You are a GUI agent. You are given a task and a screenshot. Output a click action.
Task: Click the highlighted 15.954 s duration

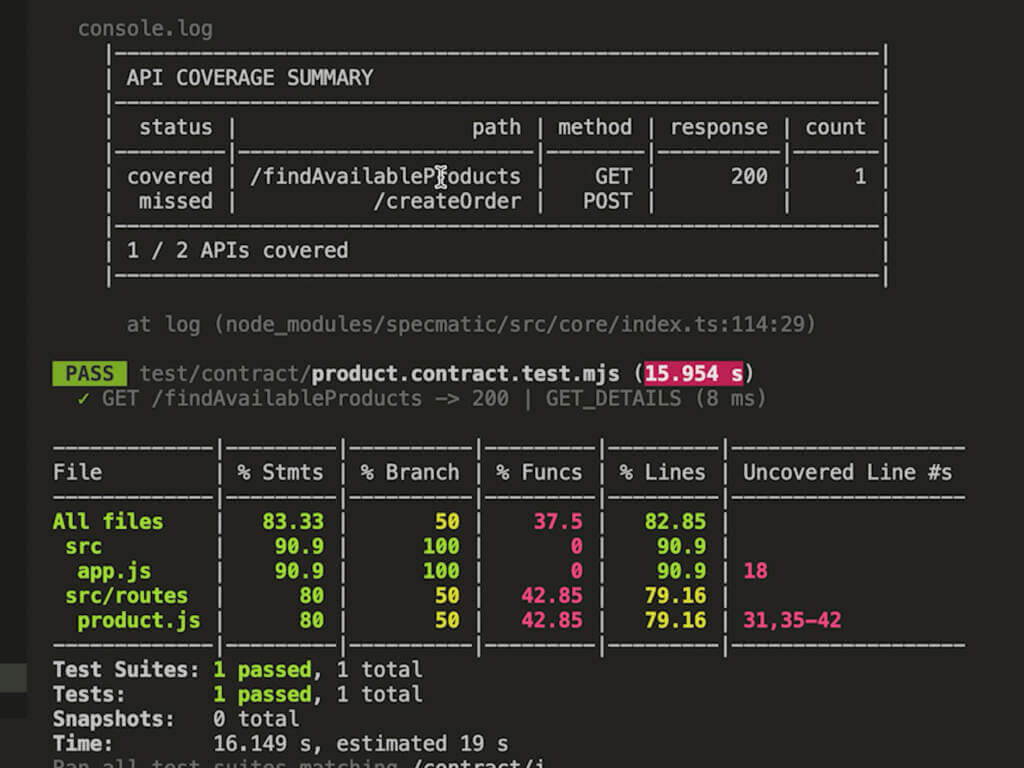point(694,374)
